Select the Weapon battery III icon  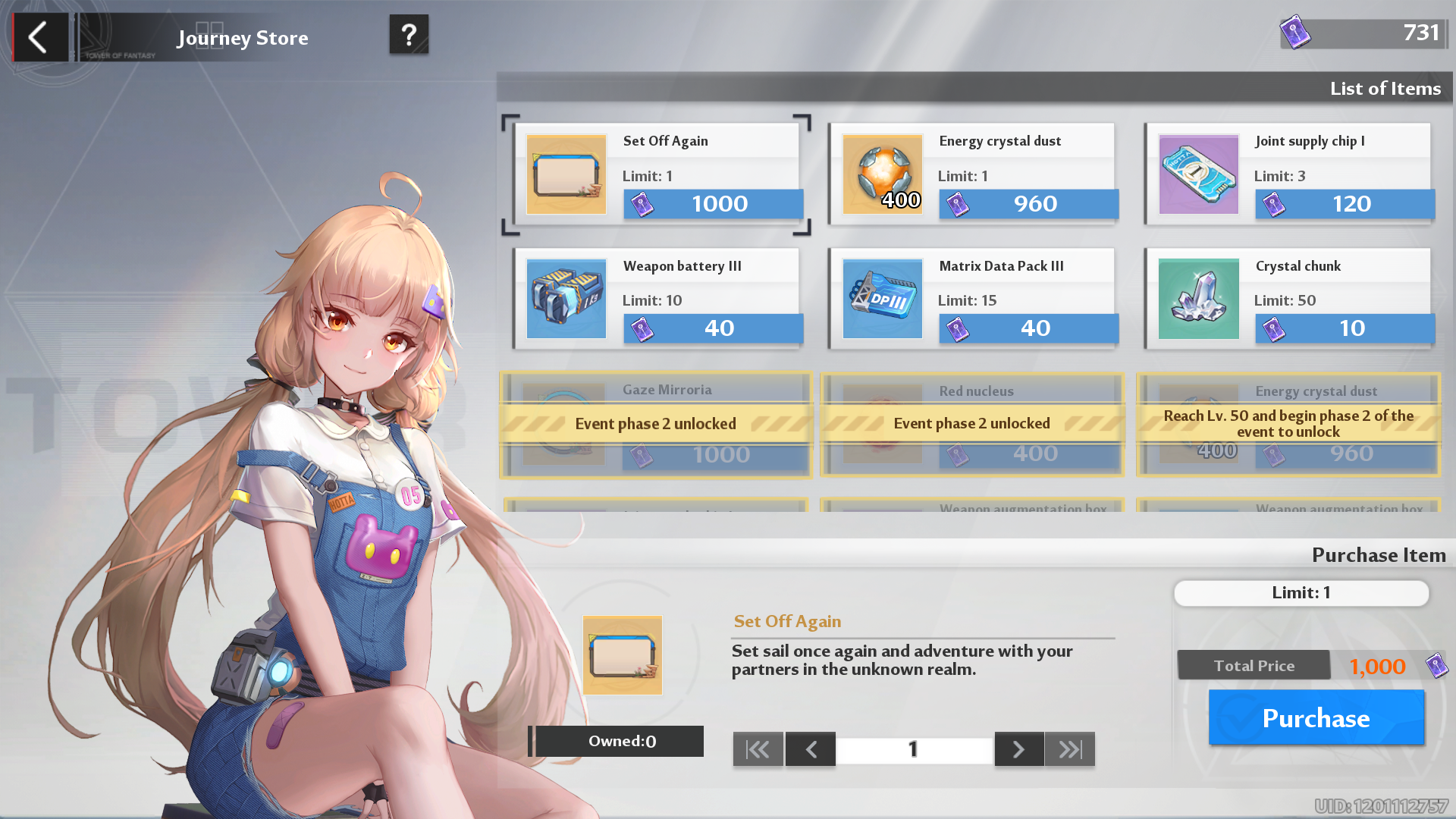pos(566,299)
